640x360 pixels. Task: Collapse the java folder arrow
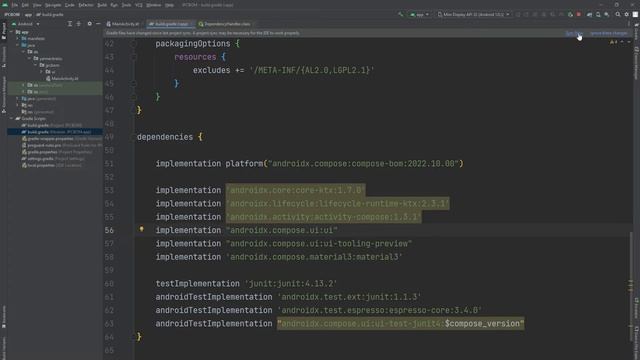click(x=18, y=45)
